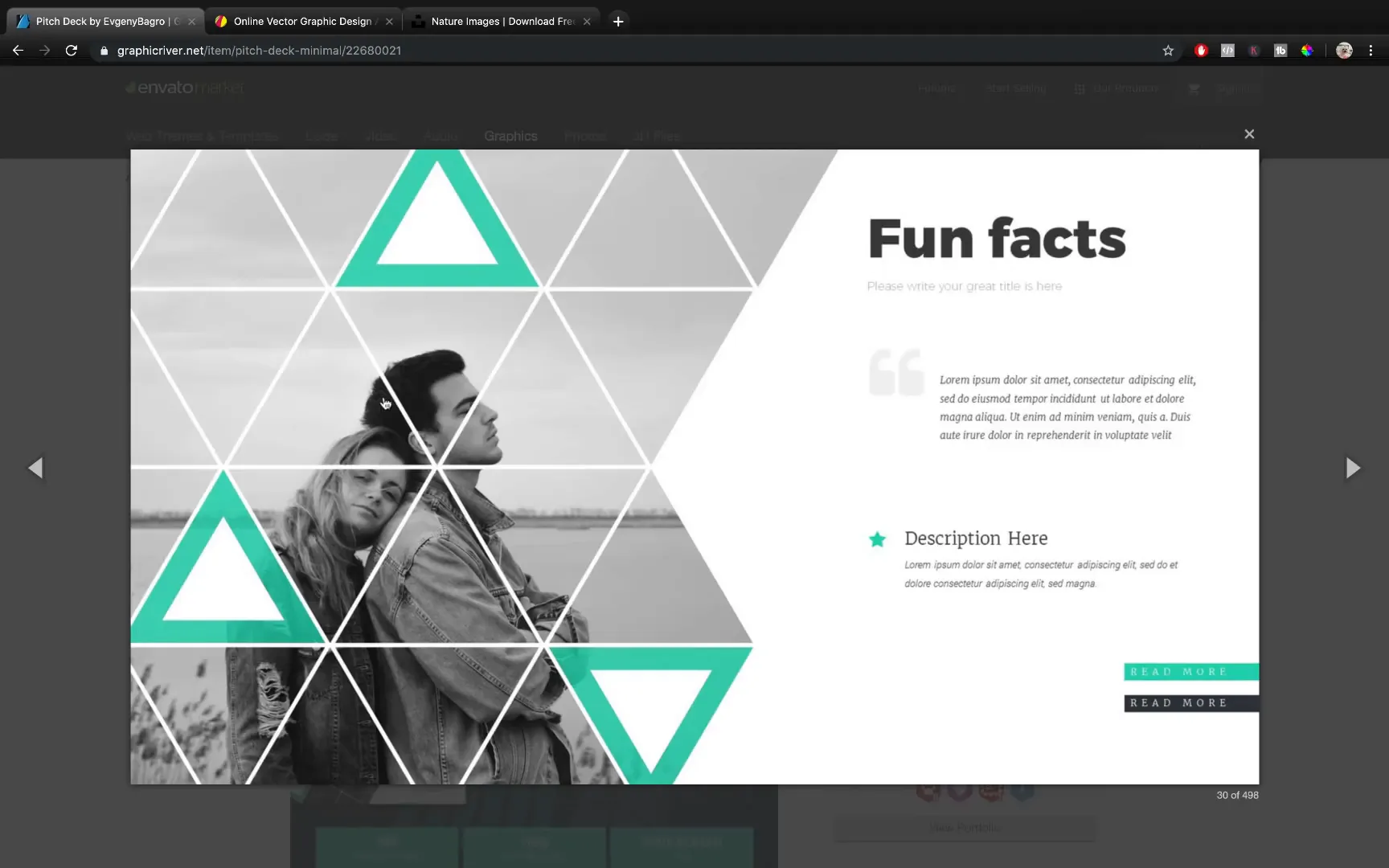Viewport: 1389px width, 868px height.
Task: Open the Chrome profile avatar
Action: coord(1344,50)
